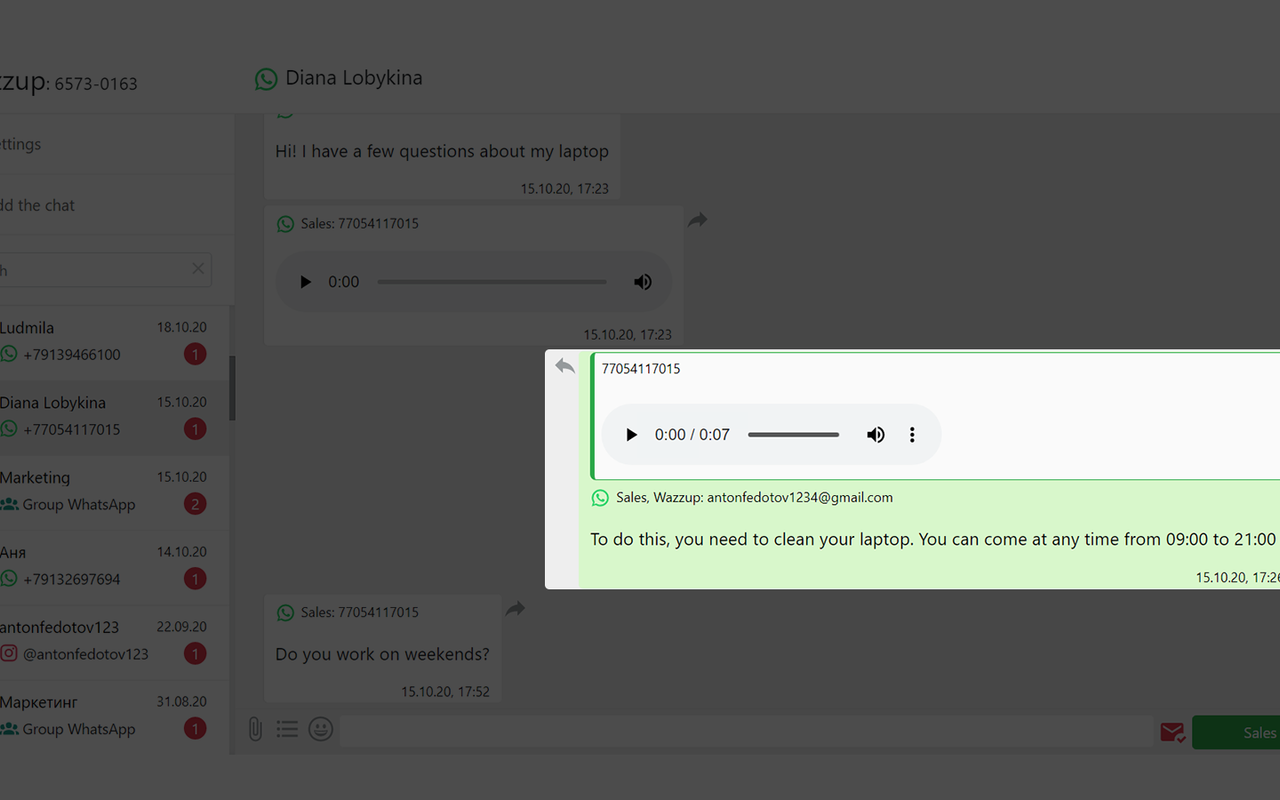1280x800 pixels.
Task: Click the antonfedotov1234@gmail.com sender label
Action: [800, 497]
